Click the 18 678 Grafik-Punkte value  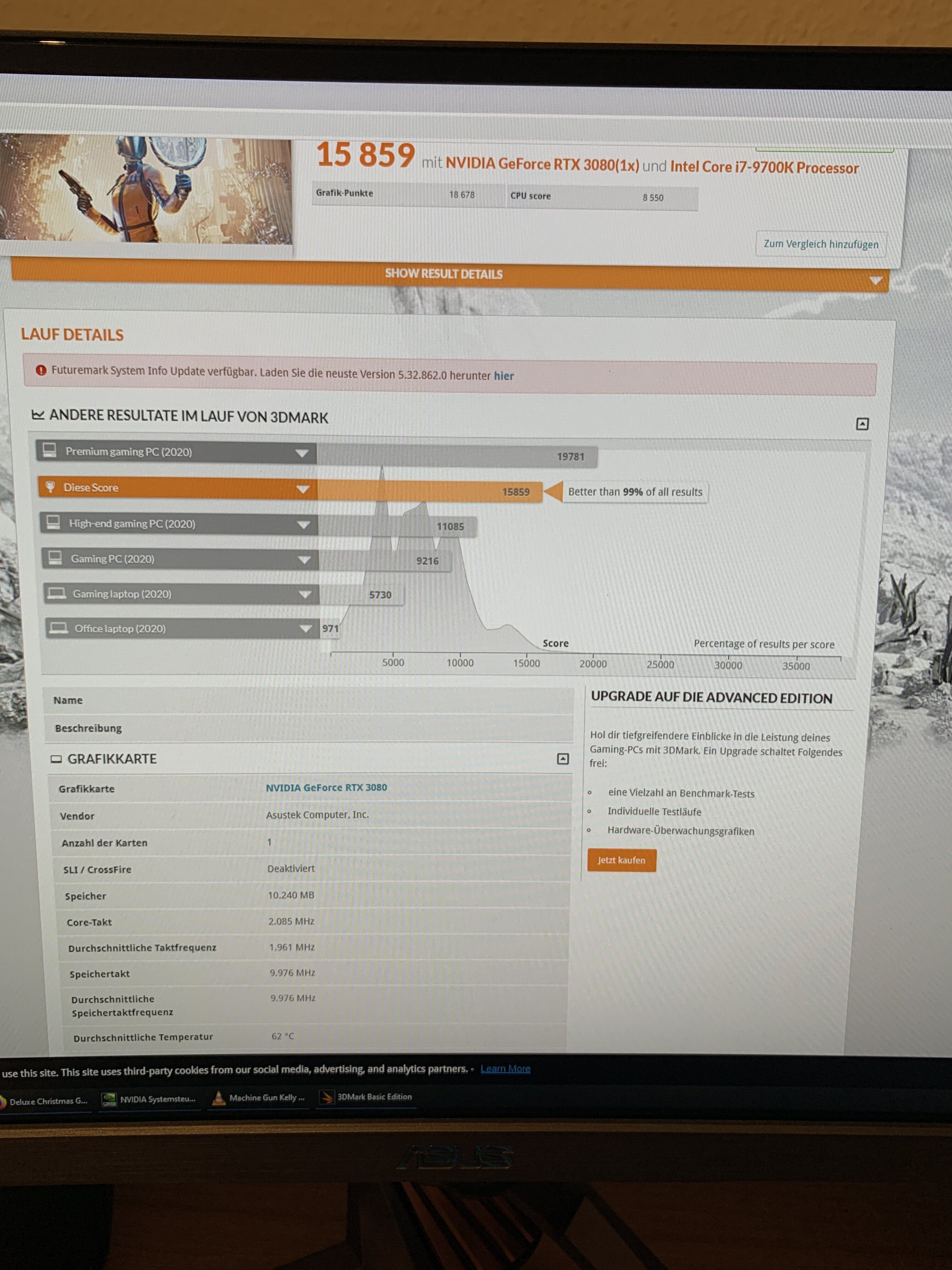462,195
